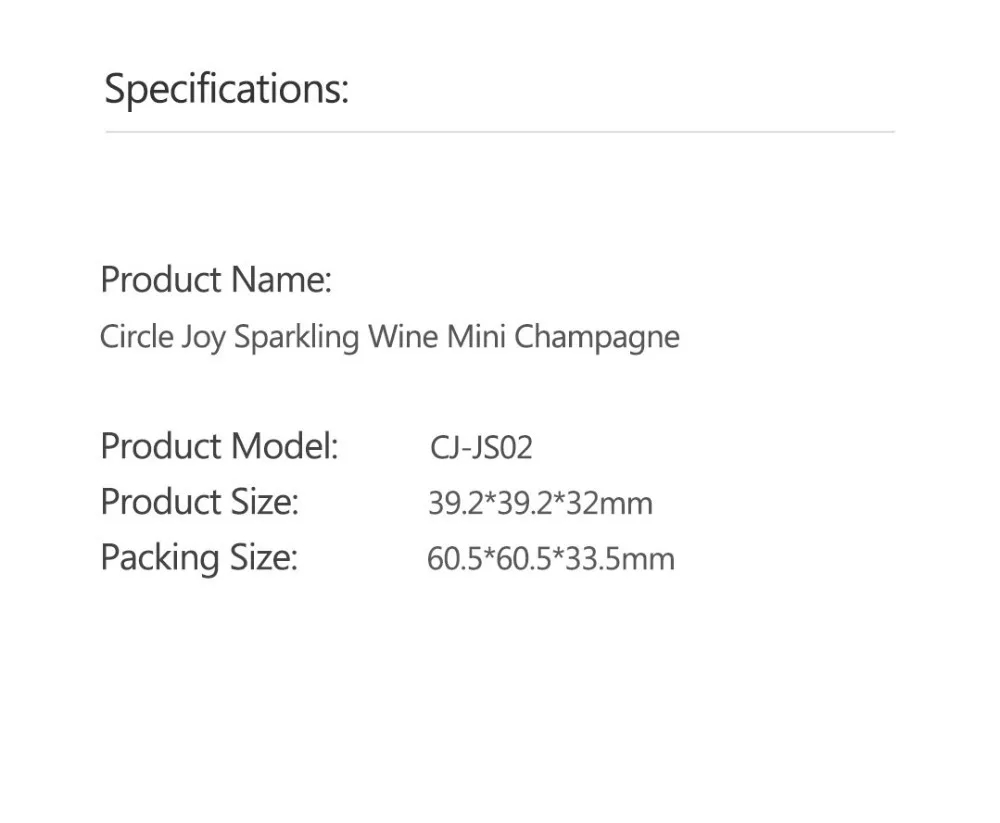Click the word Joy in product name

[x=203, y=337]
